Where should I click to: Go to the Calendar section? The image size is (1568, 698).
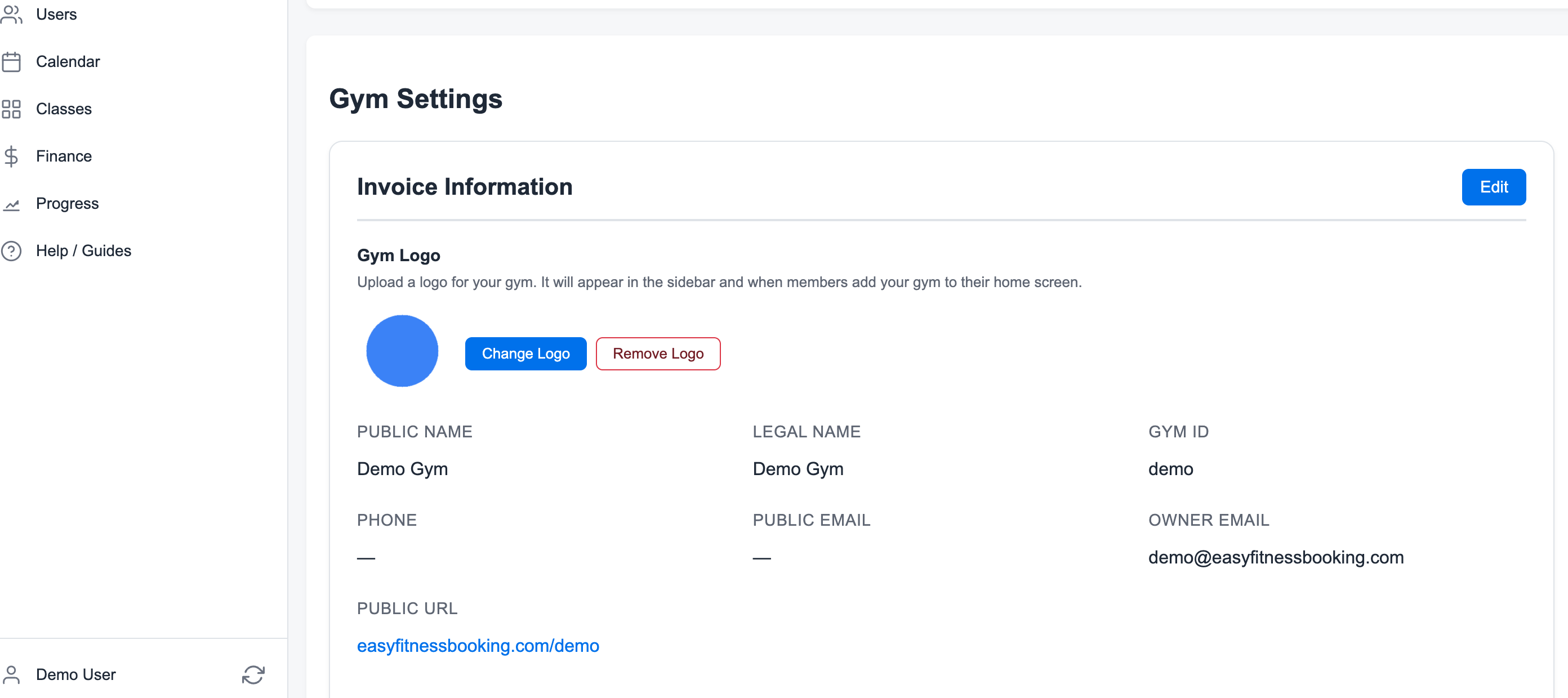pos(68,61)
